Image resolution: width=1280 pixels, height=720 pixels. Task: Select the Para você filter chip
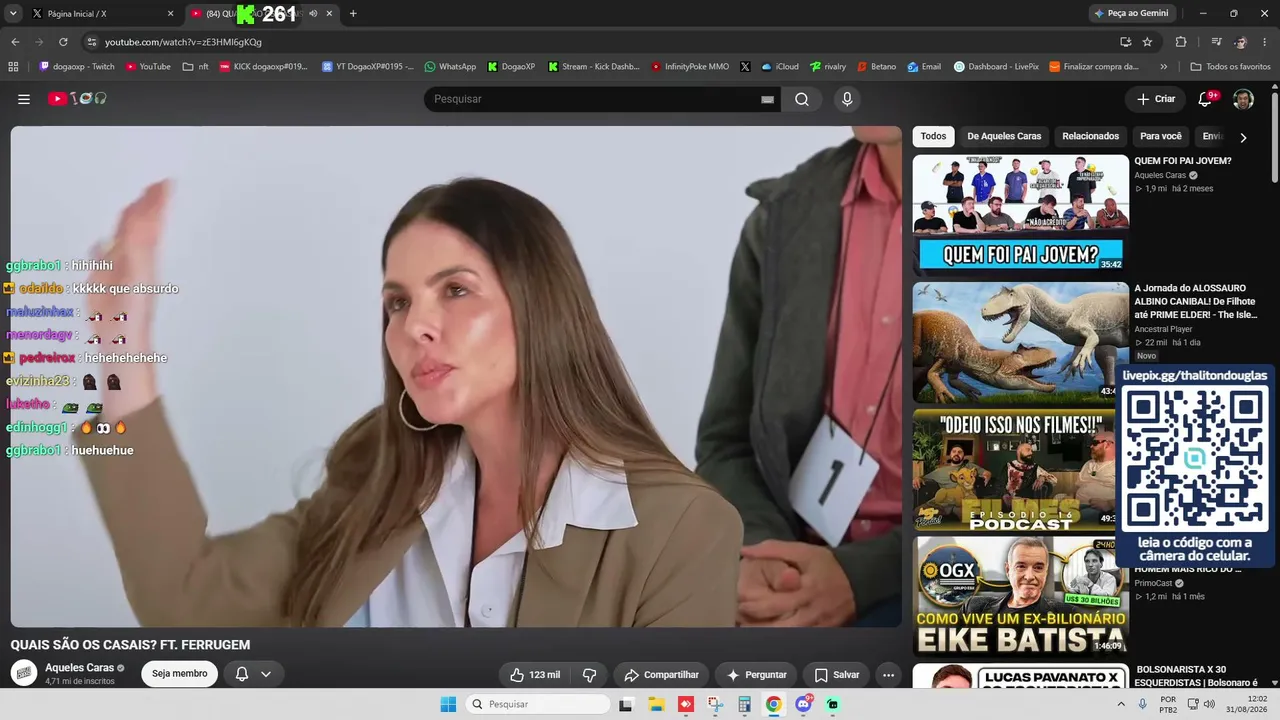(1160, 137)
